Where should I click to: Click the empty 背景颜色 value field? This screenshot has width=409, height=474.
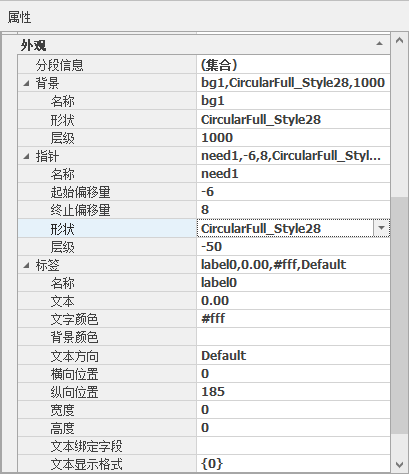point(293,337)
